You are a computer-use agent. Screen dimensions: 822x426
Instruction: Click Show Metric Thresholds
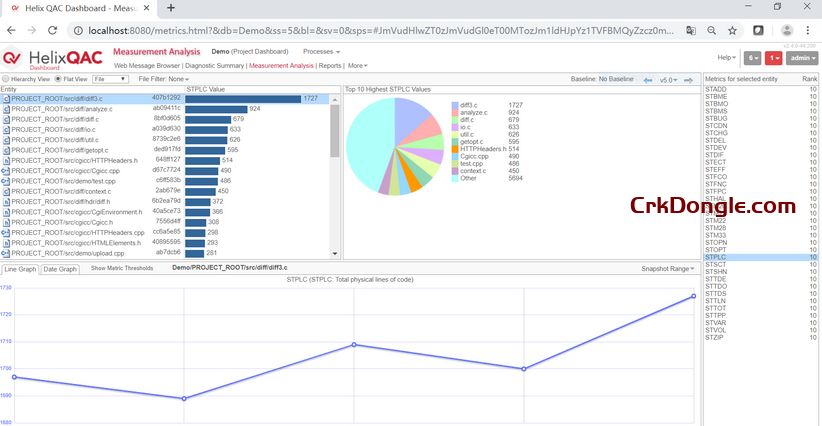tap(122, 269)
